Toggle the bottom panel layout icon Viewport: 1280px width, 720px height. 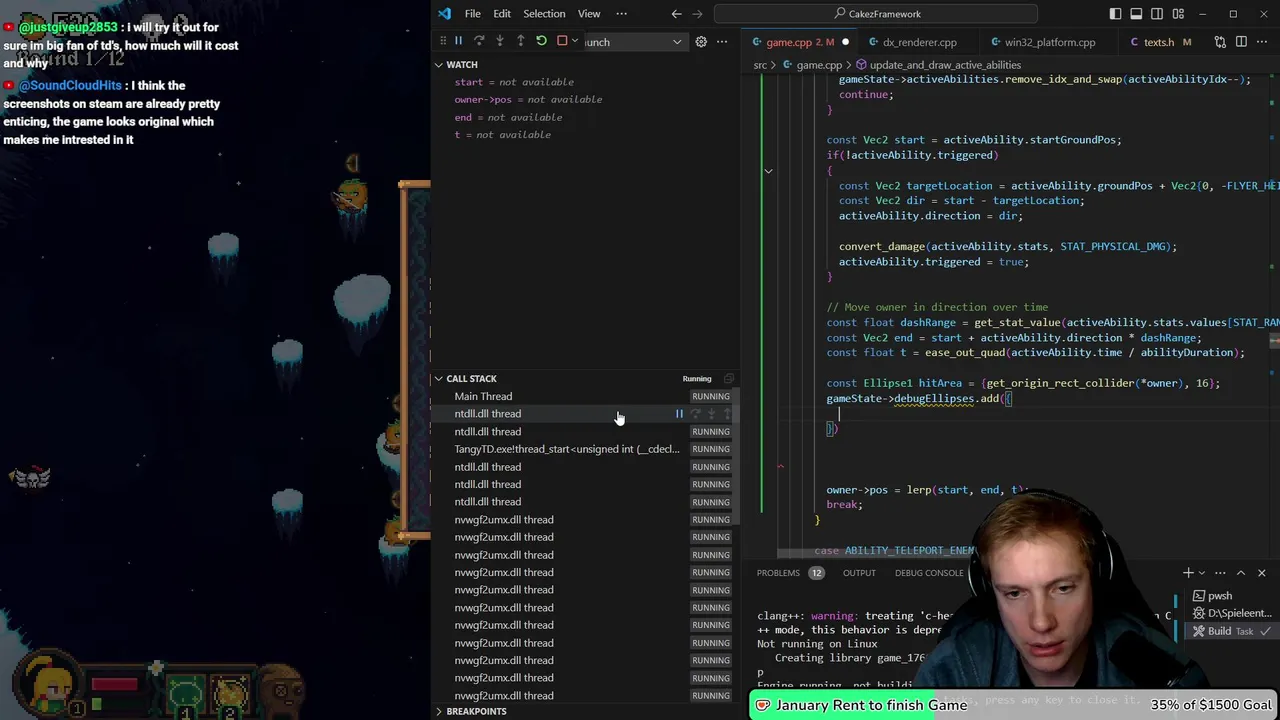(1136, 14)
